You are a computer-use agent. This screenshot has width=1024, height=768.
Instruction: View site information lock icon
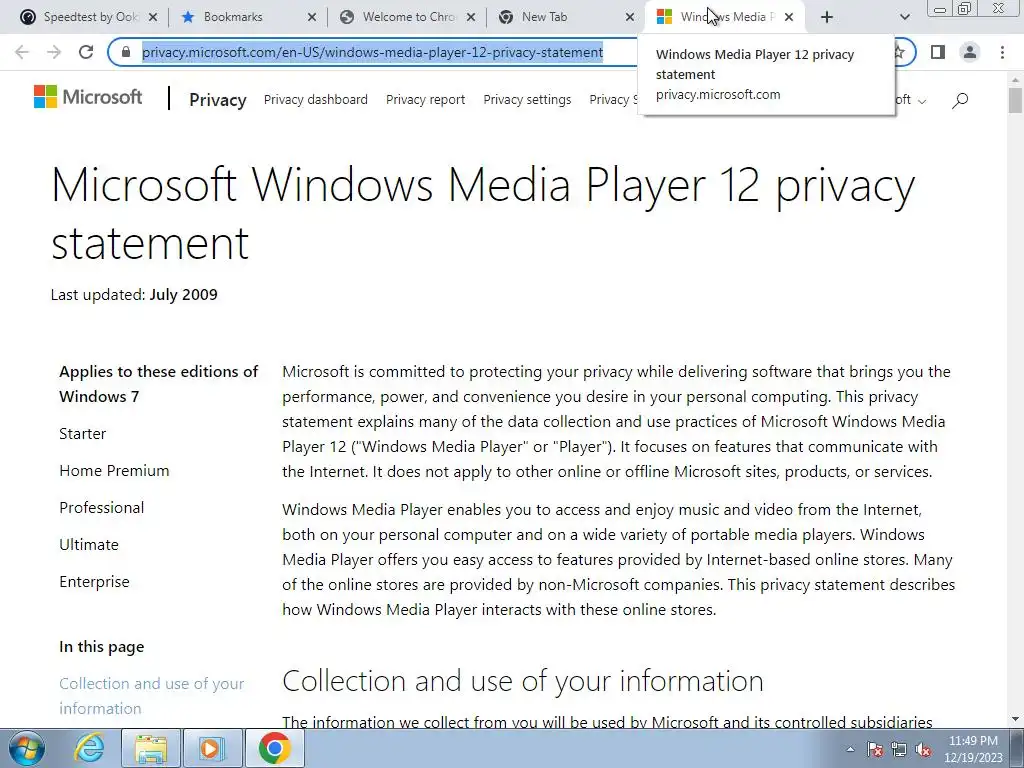click(126, 52)
